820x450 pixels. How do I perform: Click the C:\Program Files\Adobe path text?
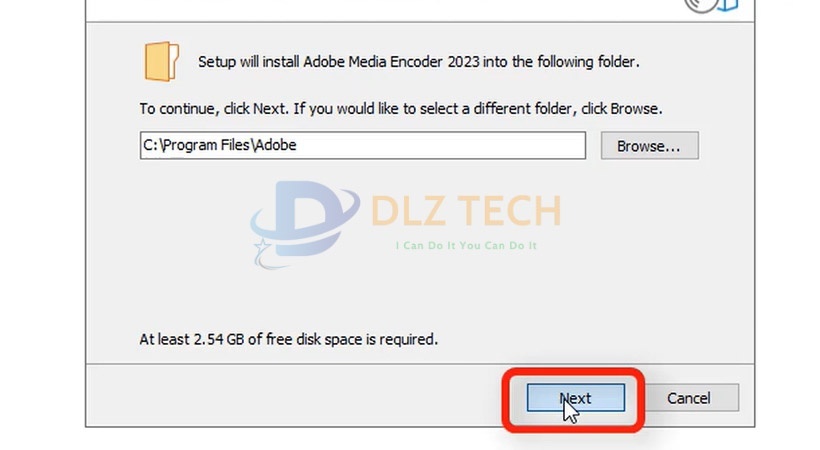(x=220, y=145)
